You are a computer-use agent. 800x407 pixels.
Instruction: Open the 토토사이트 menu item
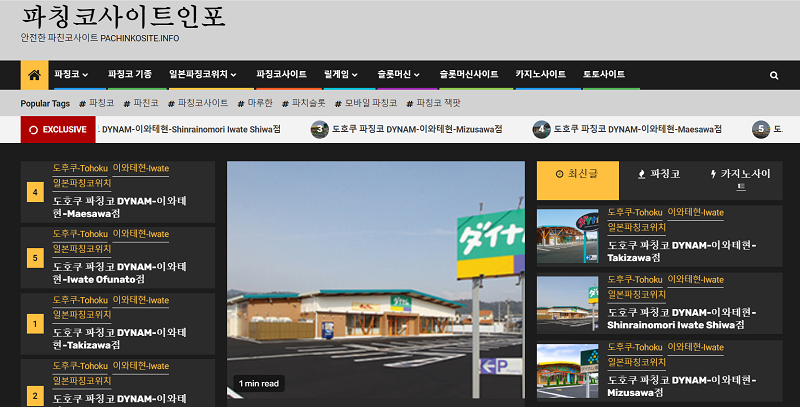(x=604, y=74)
